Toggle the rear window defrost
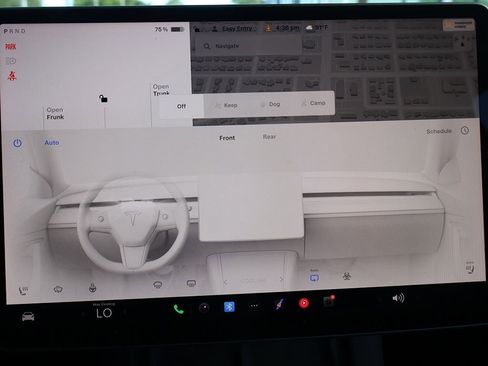The width and height of the screenshot is (488, 366). click(x=191, y=284)
